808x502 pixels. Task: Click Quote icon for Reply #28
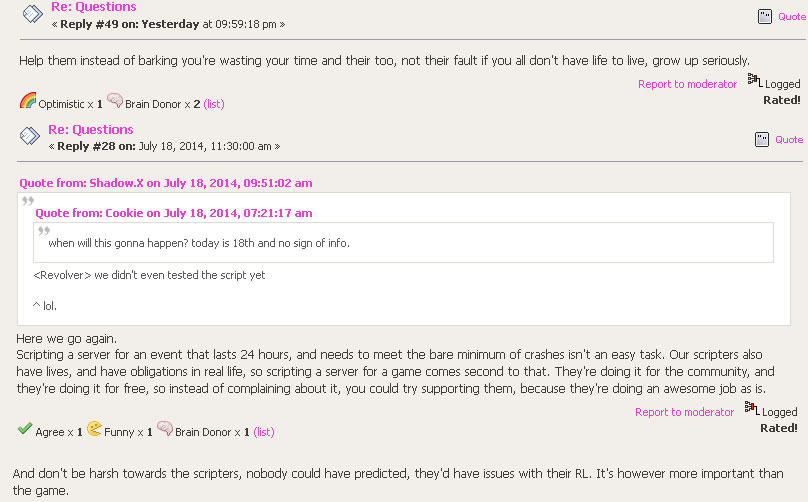tap(762, 139)
